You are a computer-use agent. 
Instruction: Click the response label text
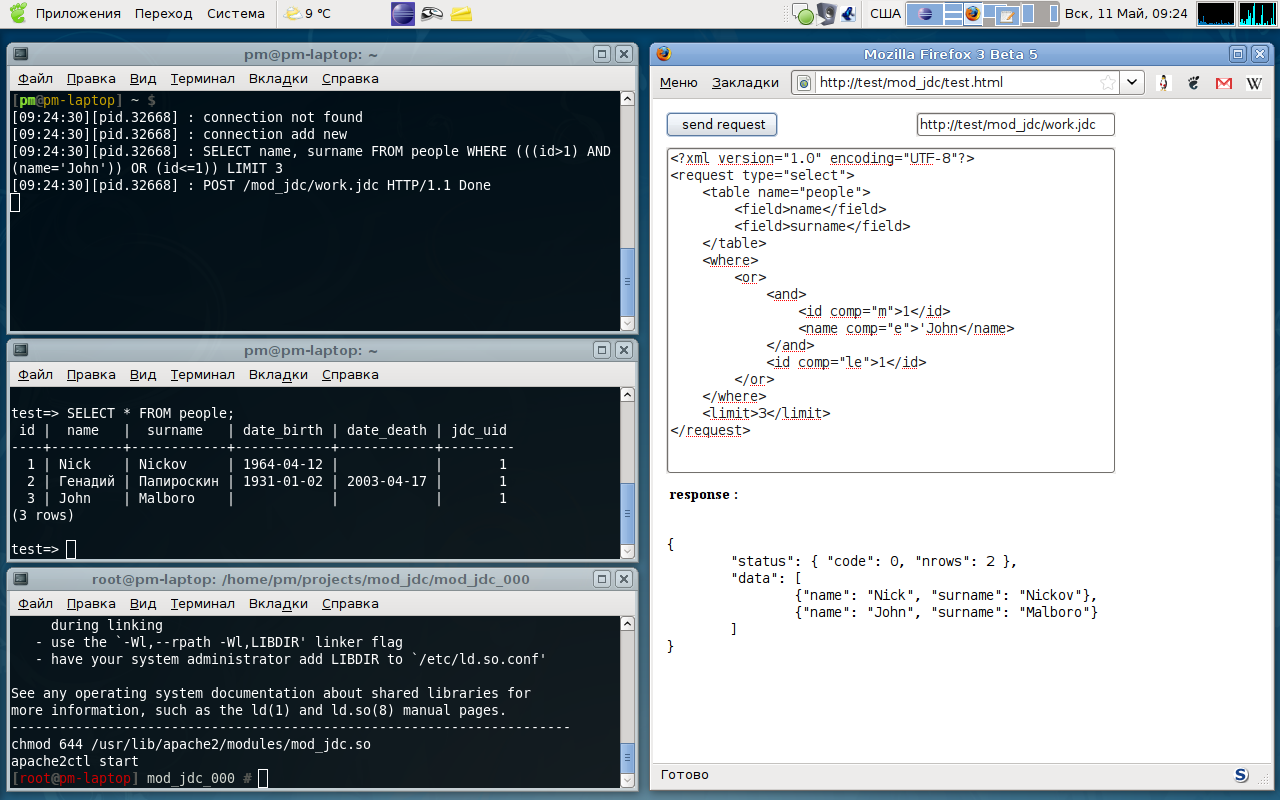click(x=704, y=494)
